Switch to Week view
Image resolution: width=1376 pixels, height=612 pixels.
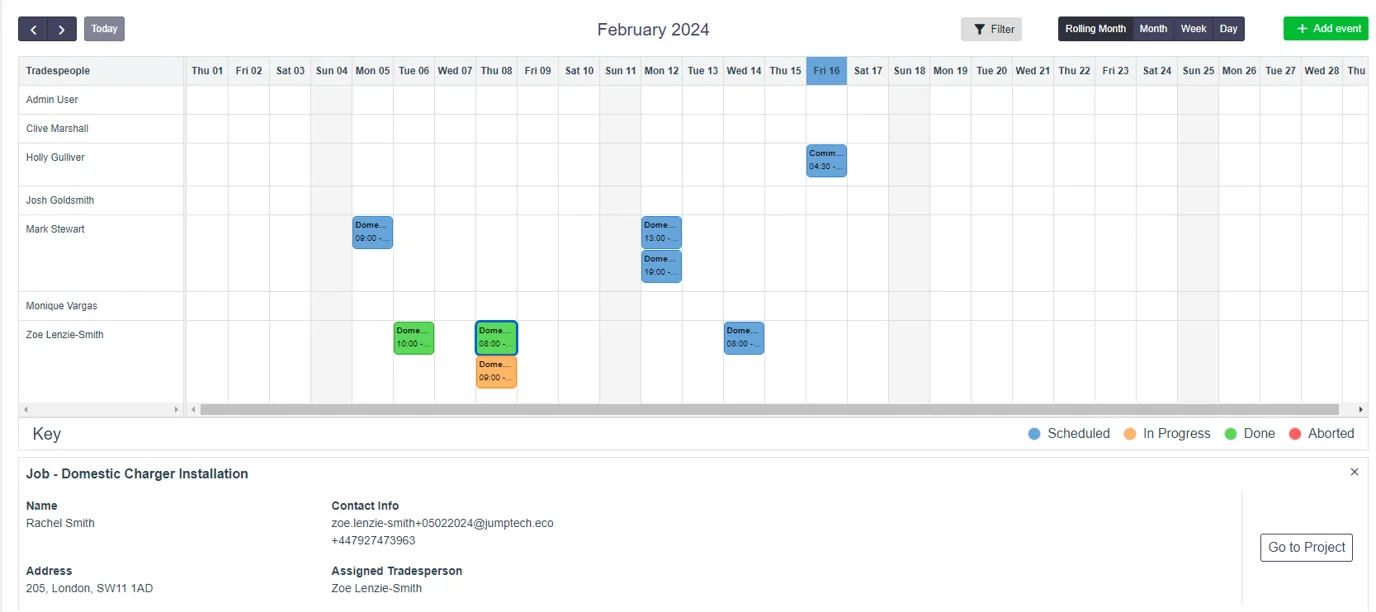tap(1193, 29)
